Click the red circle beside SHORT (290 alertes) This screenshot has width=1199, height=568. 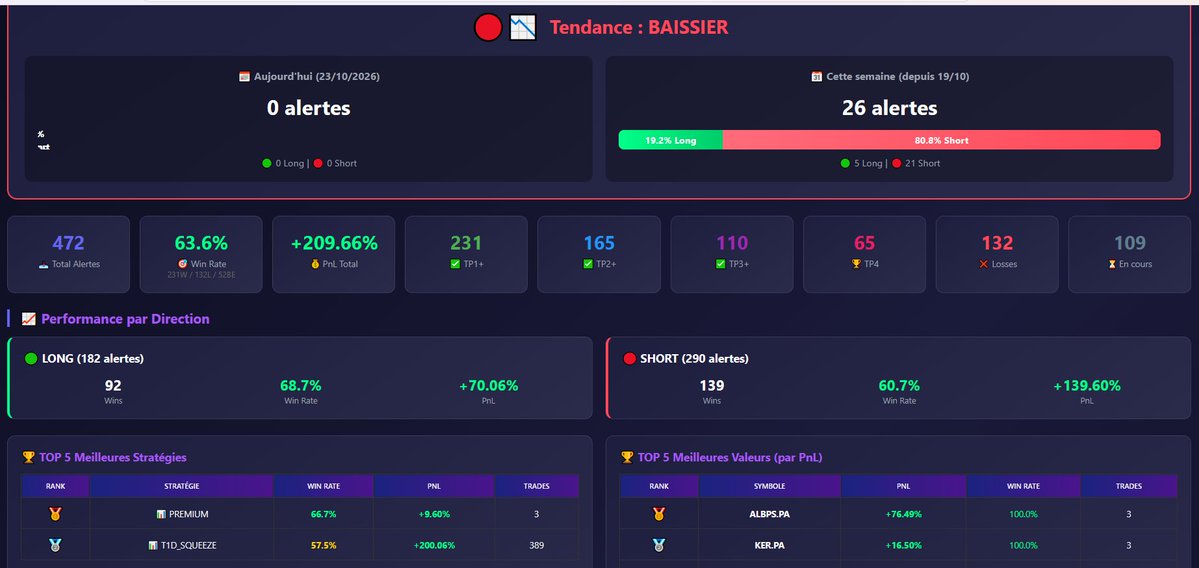pos(630,359)
